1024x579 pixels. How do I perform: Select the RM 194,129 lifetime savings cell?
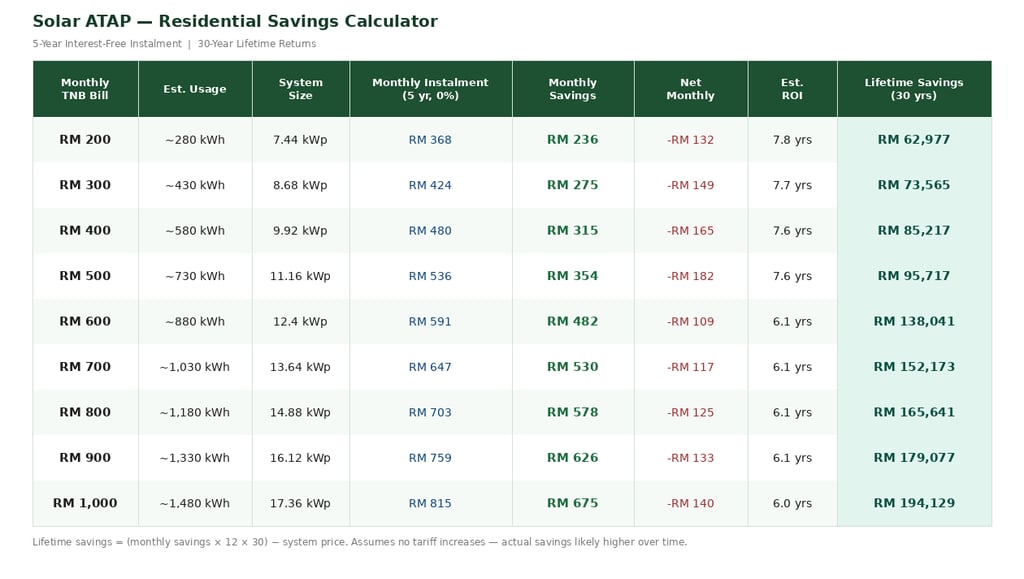tap(914, 504)
